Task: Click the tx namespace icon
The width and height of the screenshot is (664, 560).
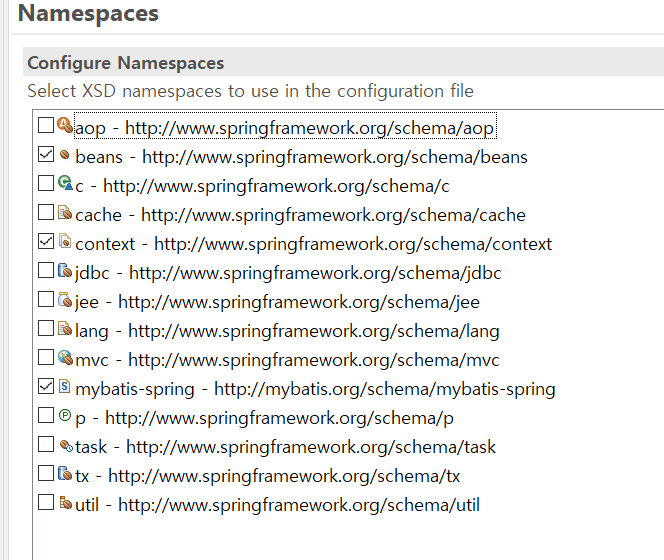Action: pyautogui.click(x=65, y=473)
